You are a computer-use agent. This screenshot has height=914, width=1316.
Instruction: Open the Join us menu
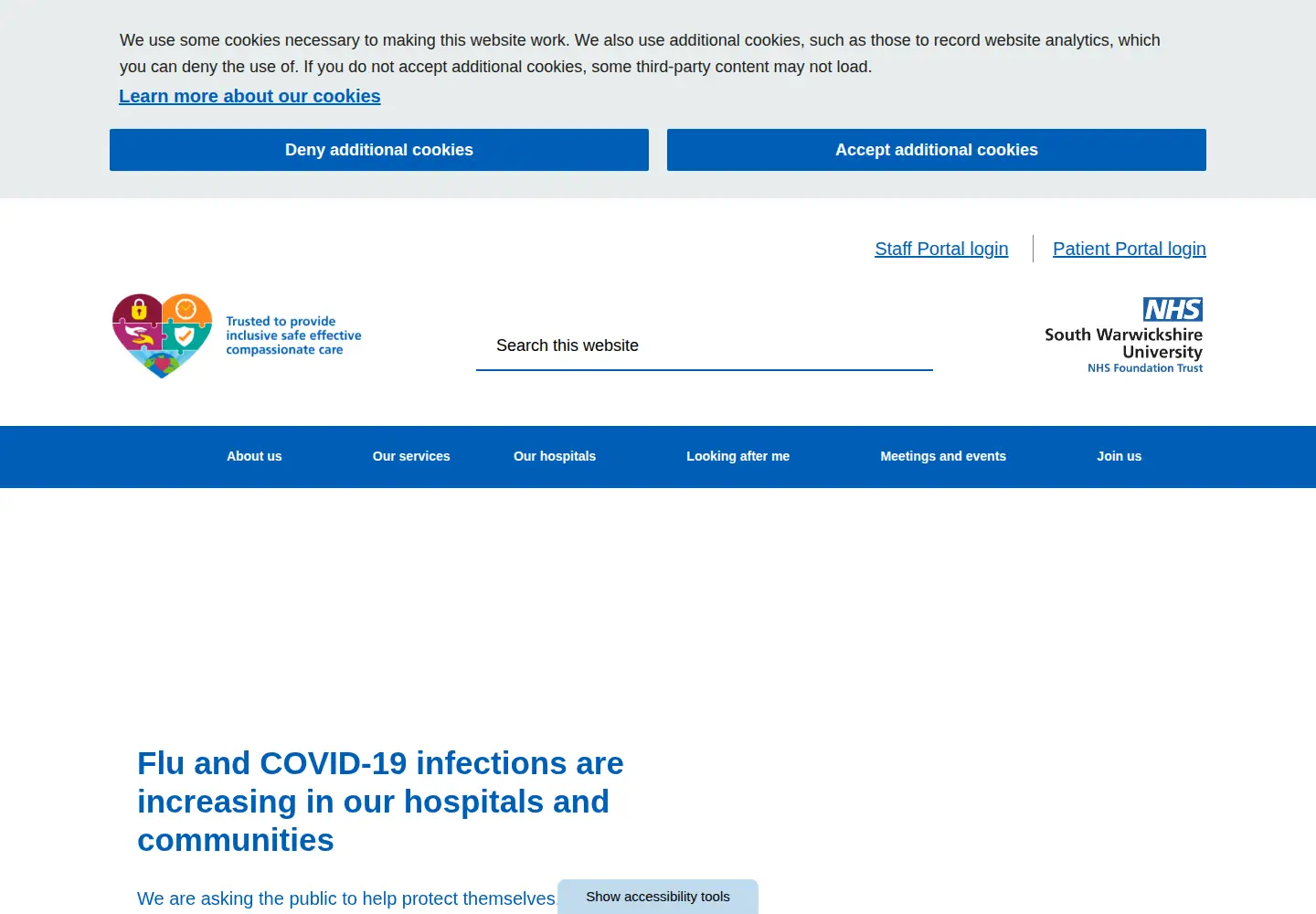coord(1120,456)
